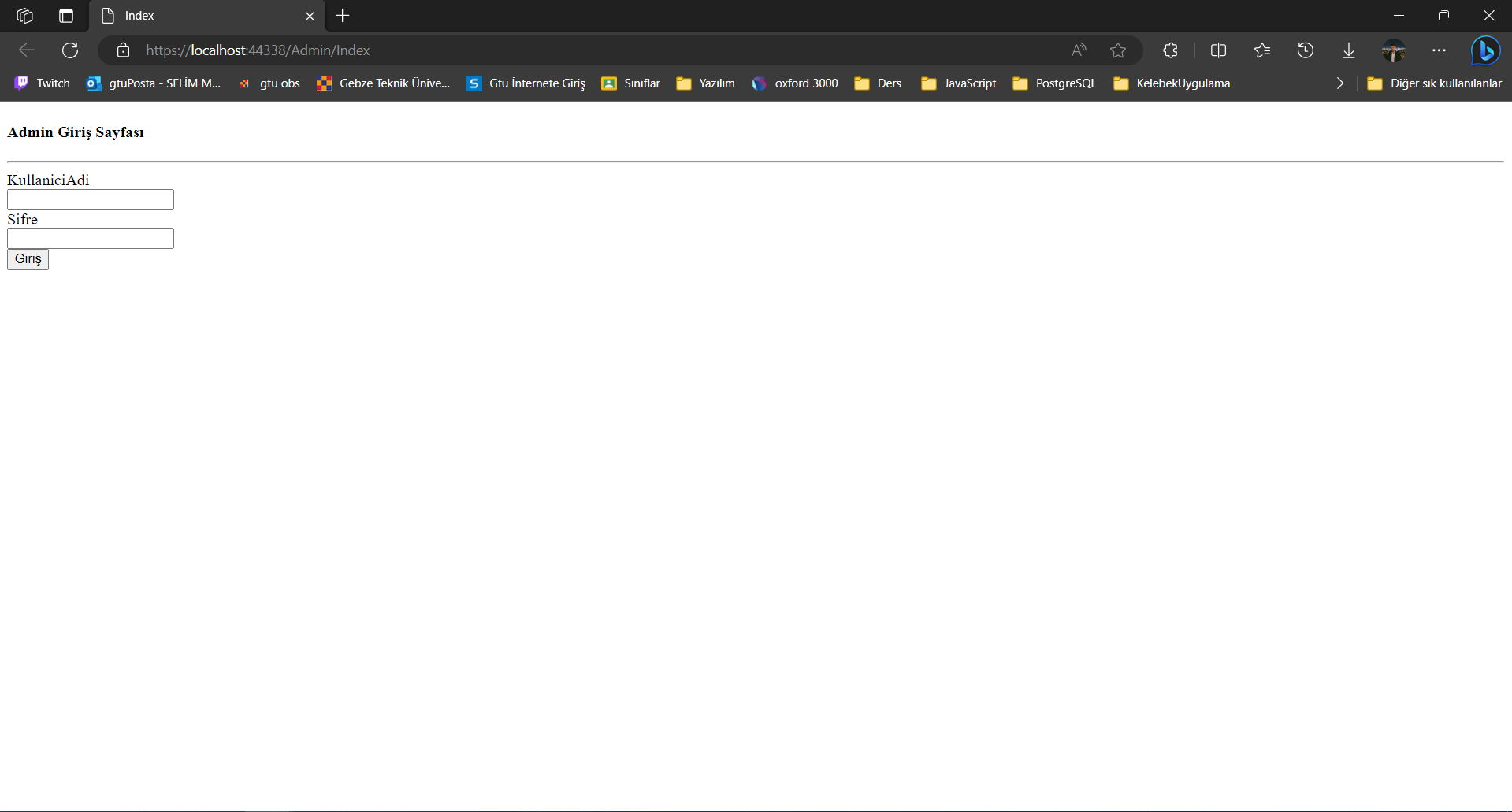Open a new tab
Image resolution: width=1512 pixels, height=812 pixels.
pyautogui.click(x=343, y=16)
